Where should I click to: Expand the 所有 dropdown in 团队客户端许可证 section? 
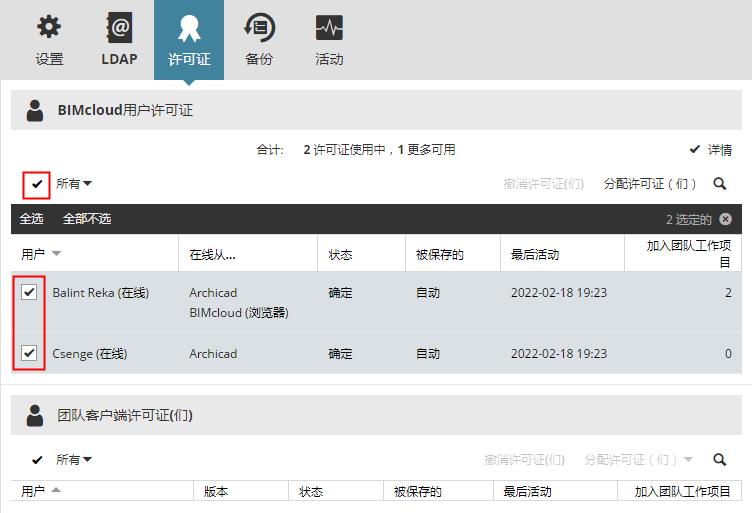74,459
